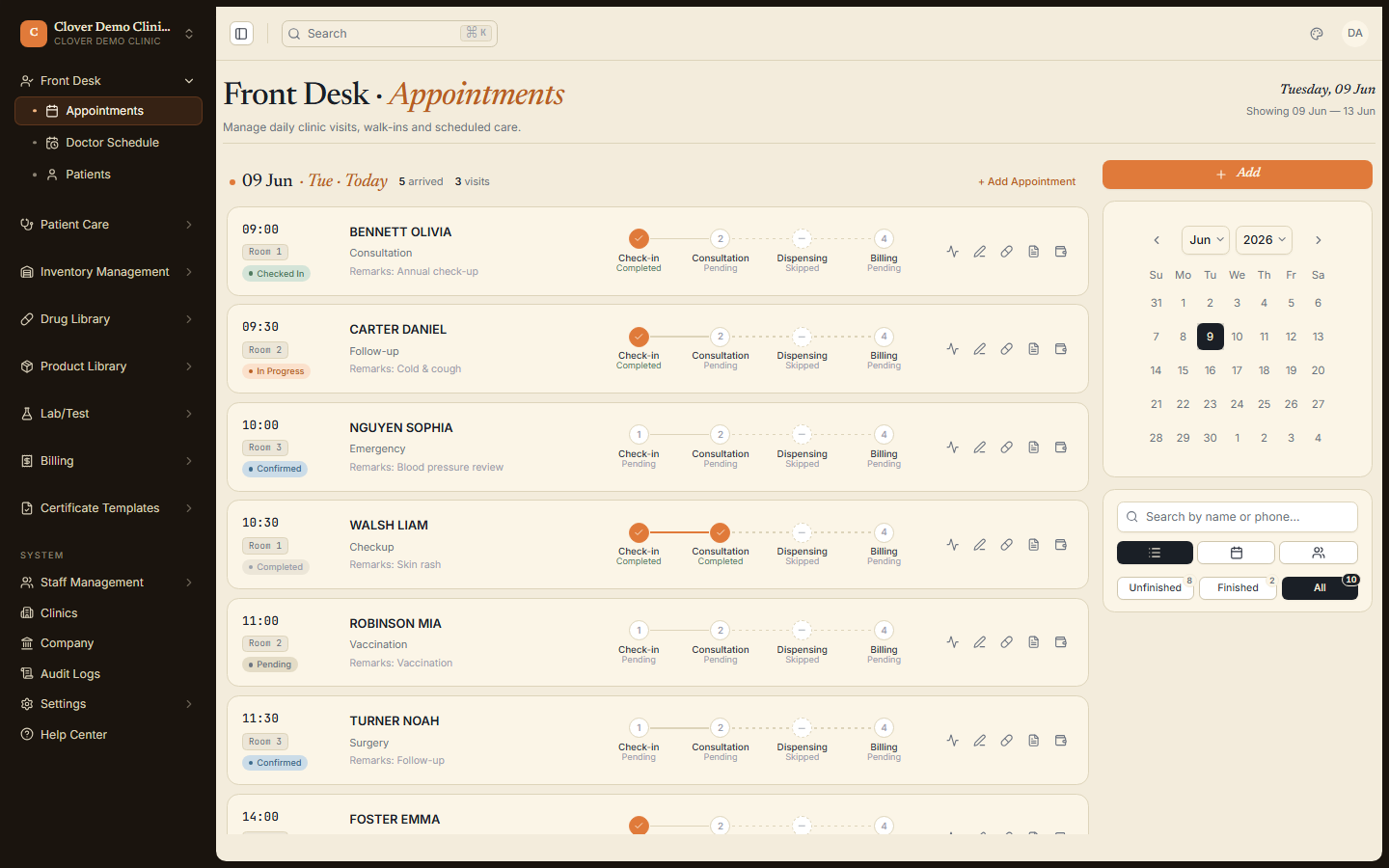The image size is (1389, 868).
Task: Open pill icon for Walsh Liam
Action: pyautogui.click(x=1006, y=545)
